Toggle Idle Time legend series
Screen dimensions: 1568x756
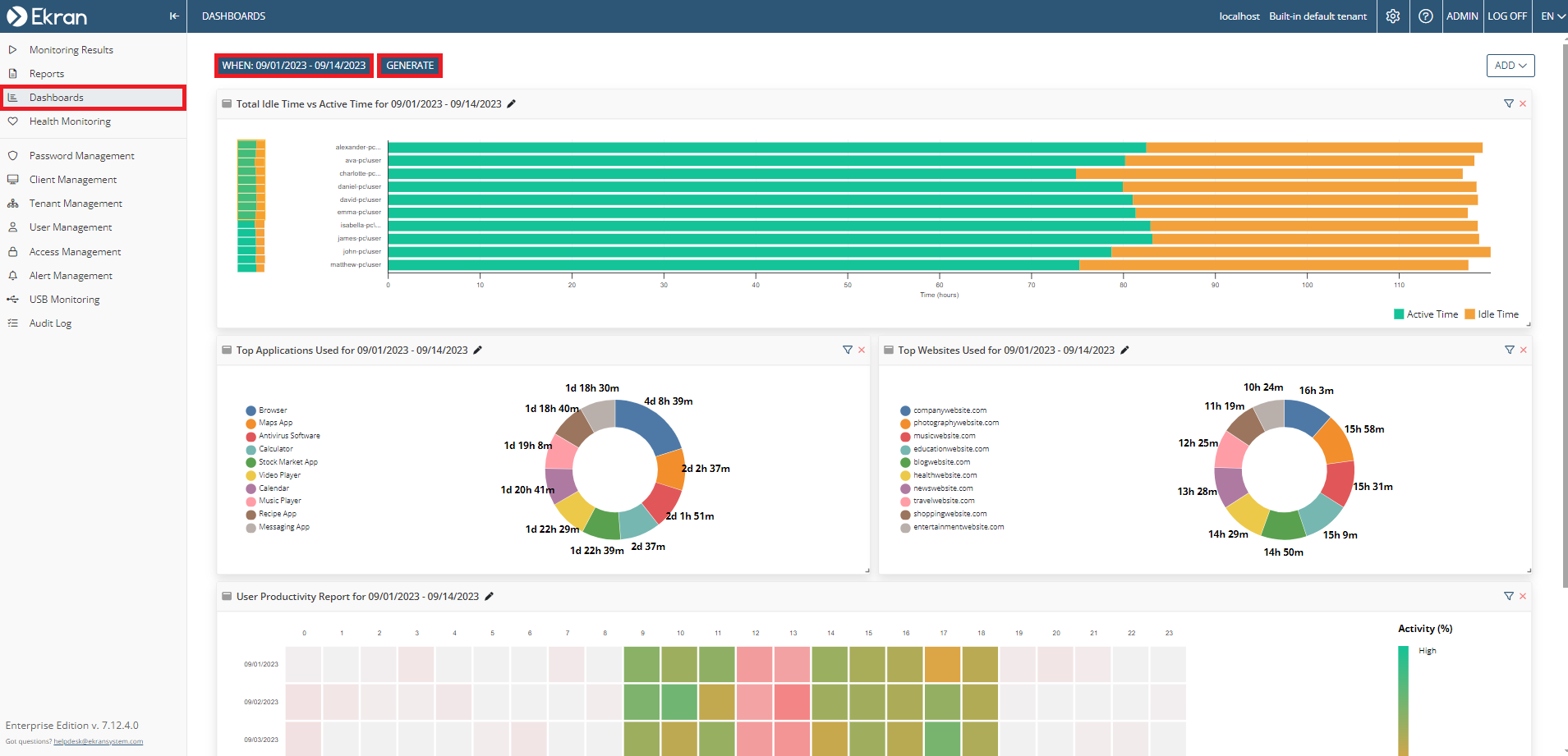[x=1492, y=314]
